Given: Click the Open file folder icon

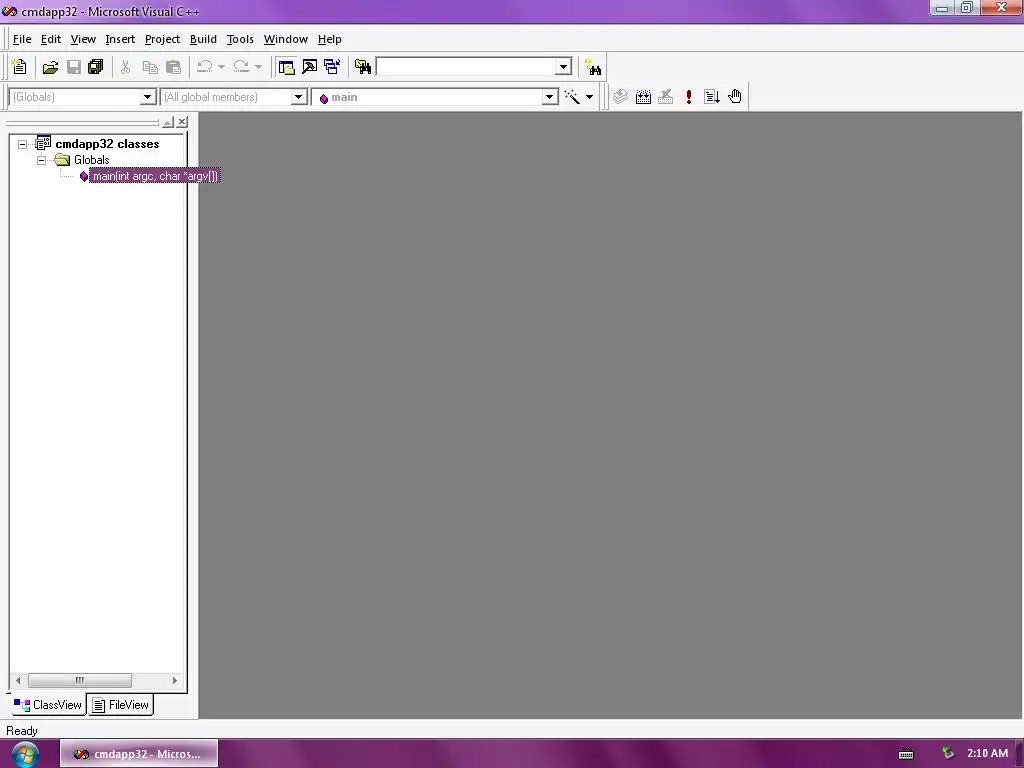Looking at the screenshot, I should coord(50,67).
